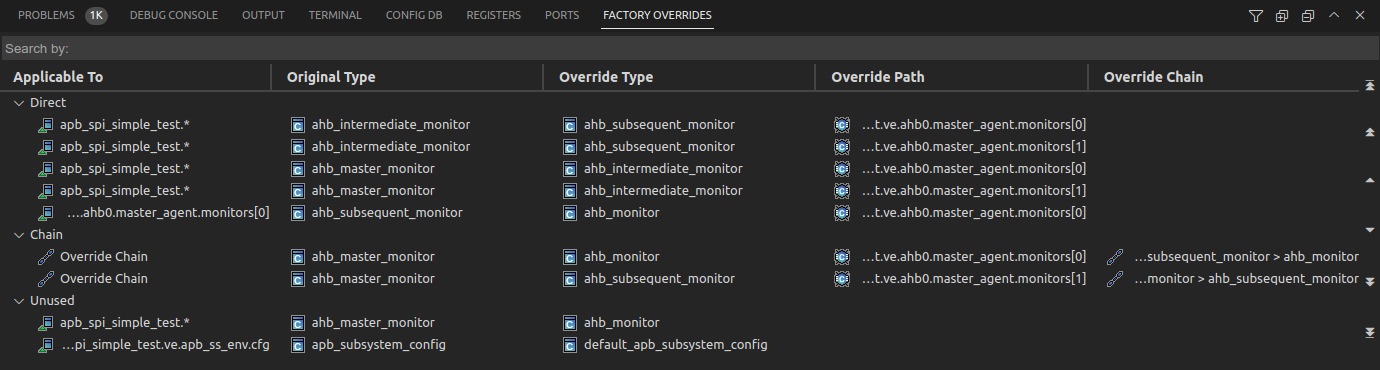Click the collapse all icon in panel toolbar

coord(1308,16)
